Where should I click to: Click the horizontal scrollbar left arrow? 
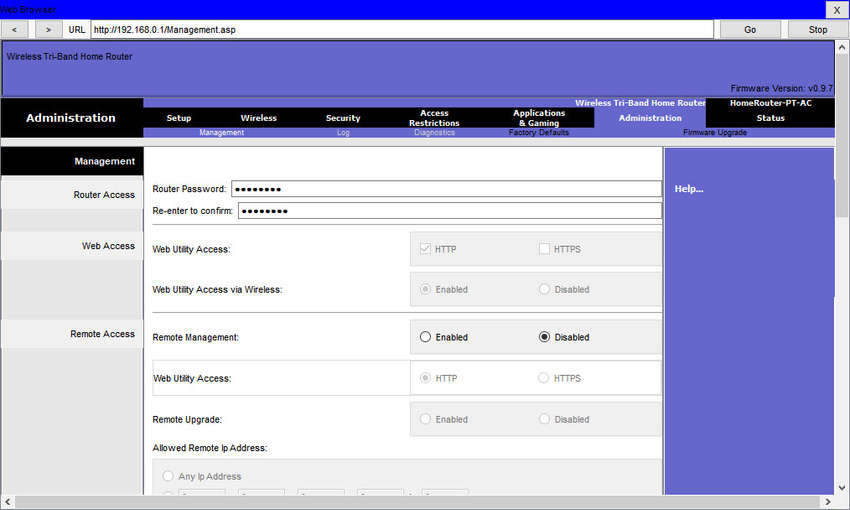pos(7,502)
